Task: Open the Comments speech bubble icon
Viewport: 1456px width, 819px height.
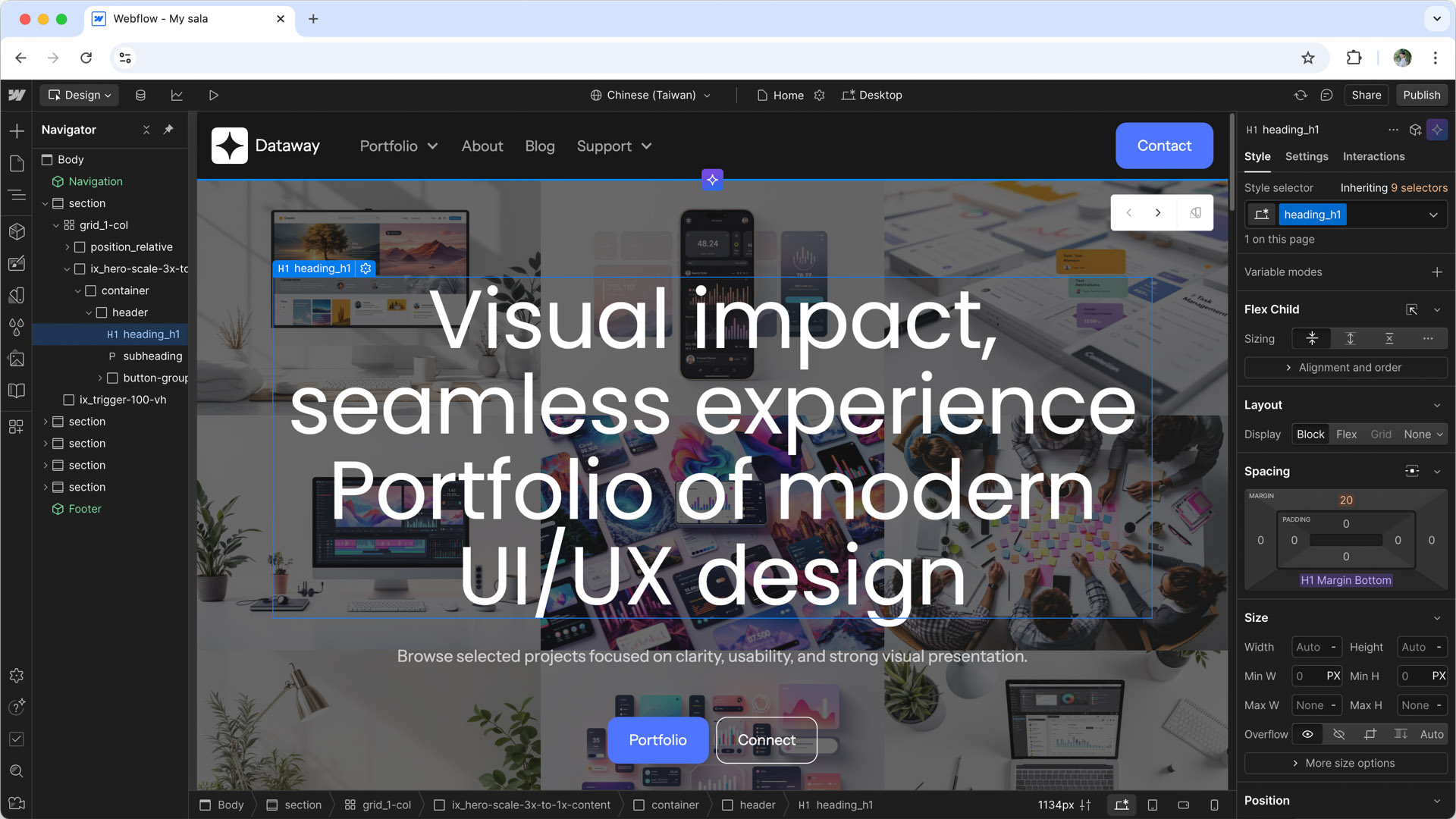Action: click(1326, 96)
